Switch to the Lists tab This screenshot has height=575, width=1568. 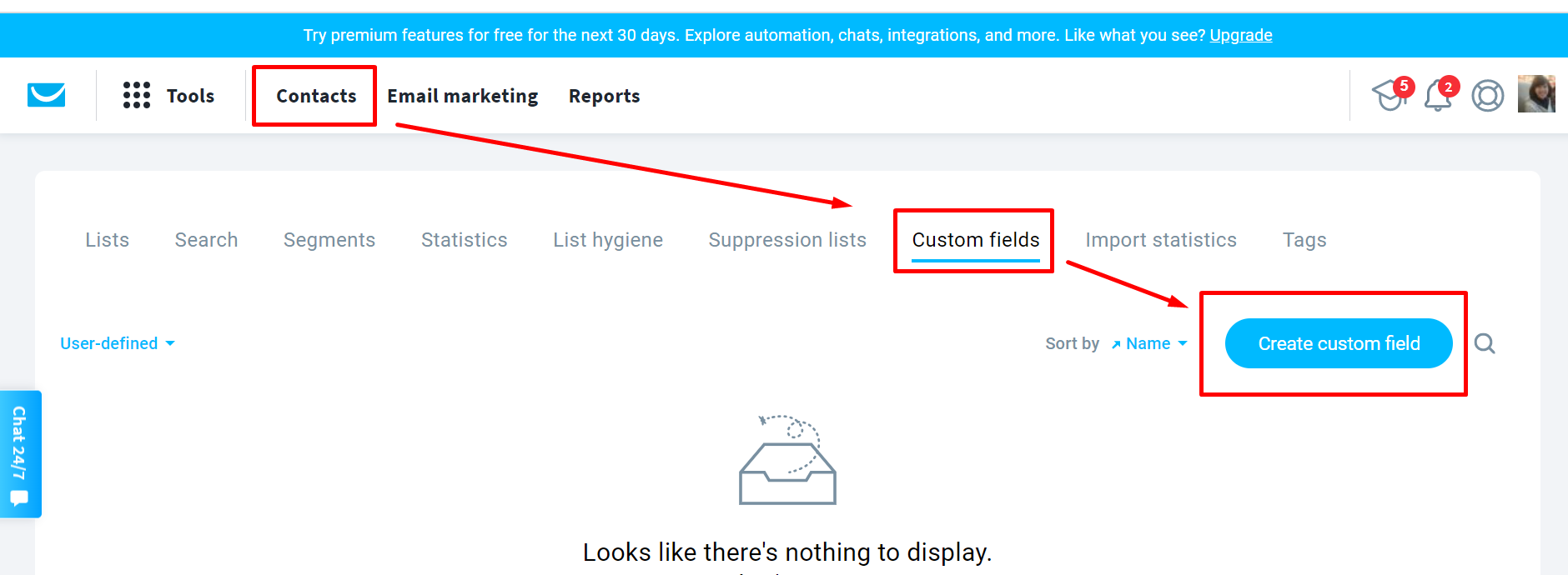click(107, 240)
